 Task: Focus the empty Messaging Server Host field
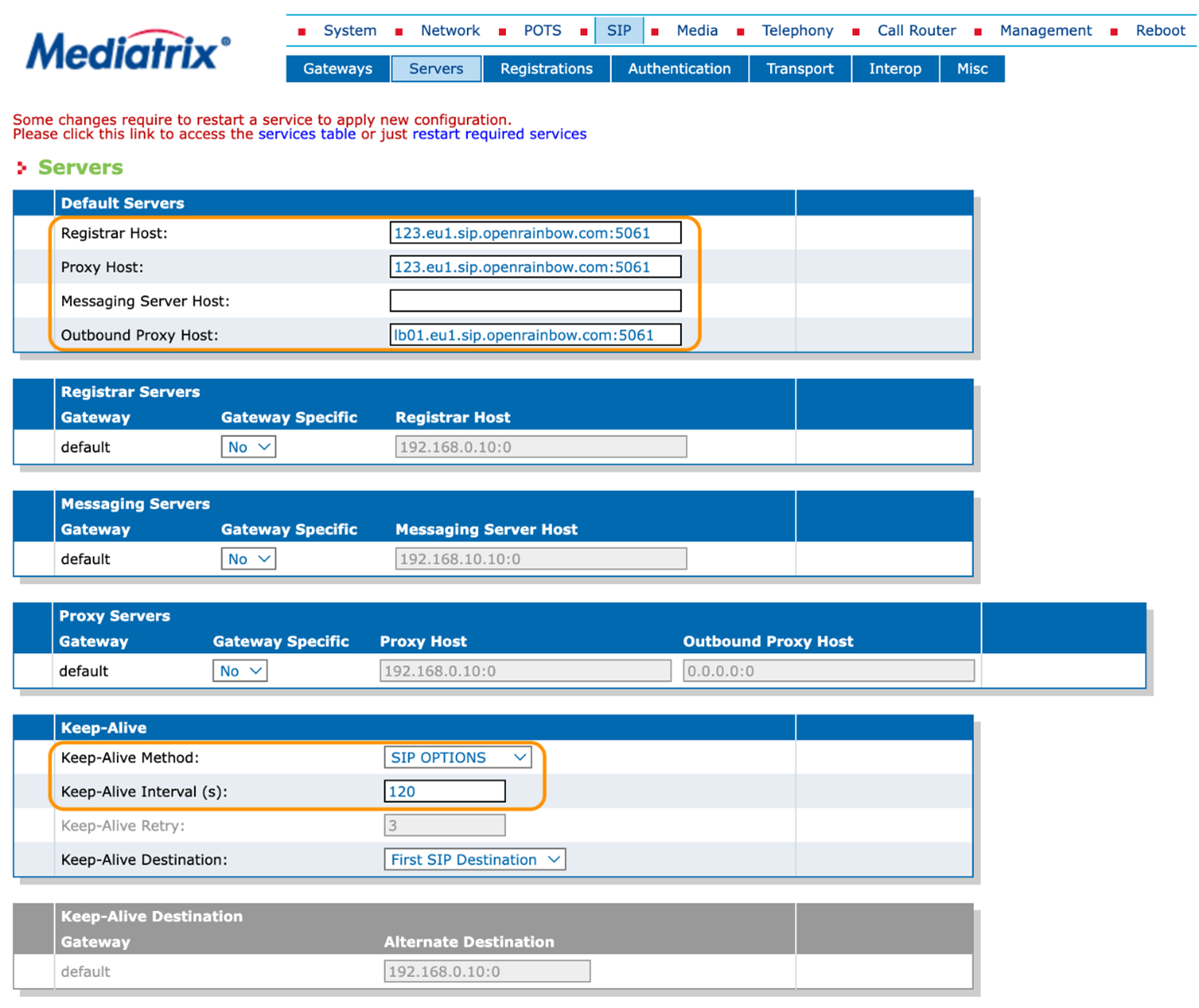pos(535,301)
